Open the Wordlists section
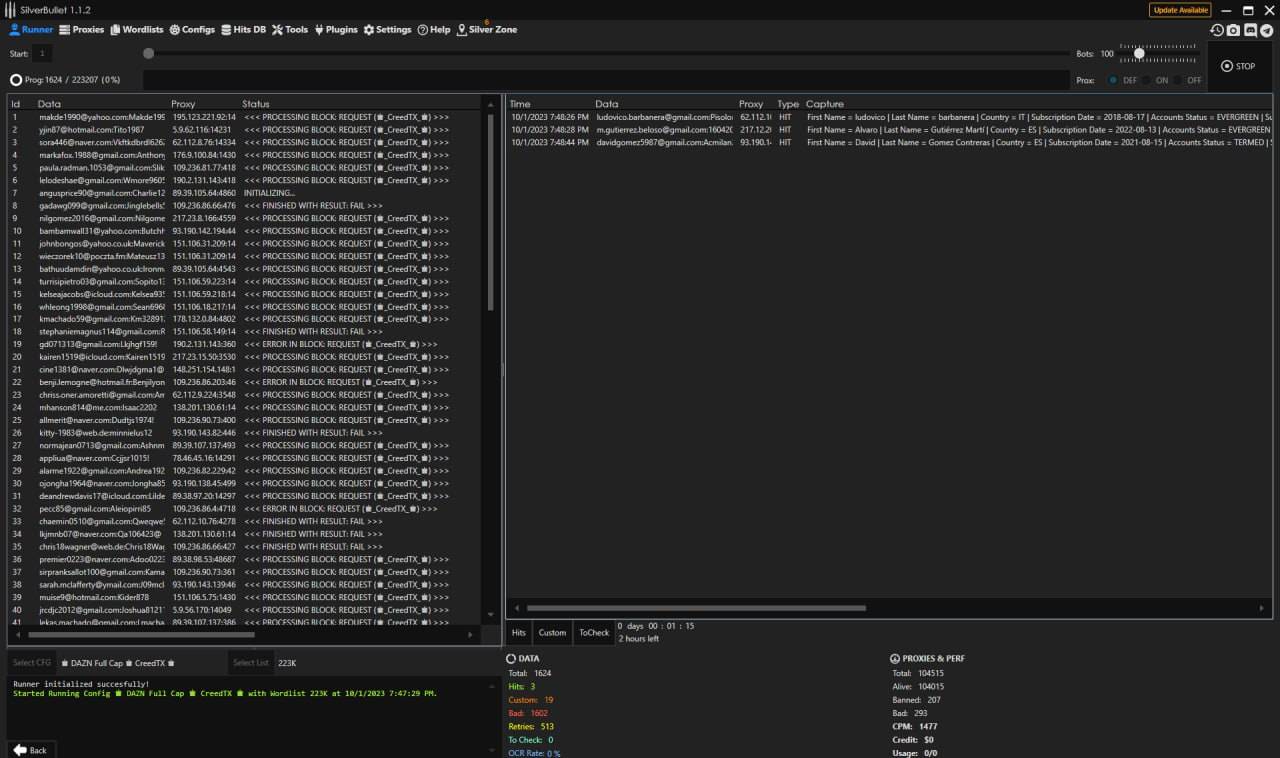The width and height of the screenshot is (1280, 758). (x=136, y=30)
